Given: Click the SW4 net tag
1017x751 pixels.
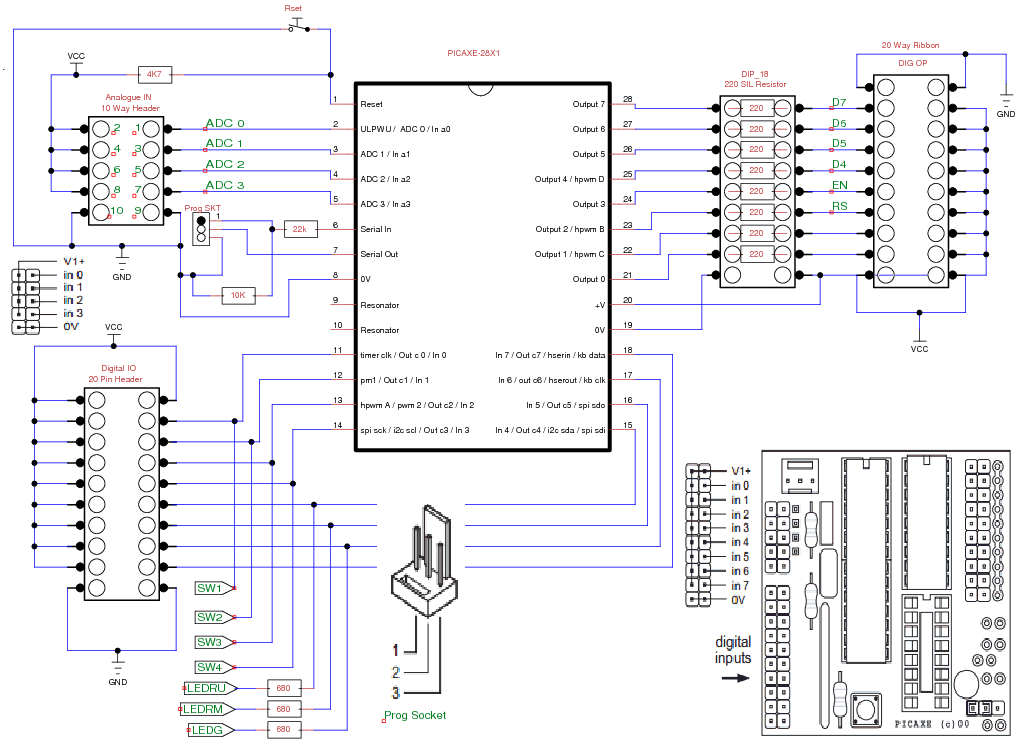Looking at the screenshot, I should pyautogui.click(x=215, y=667).
